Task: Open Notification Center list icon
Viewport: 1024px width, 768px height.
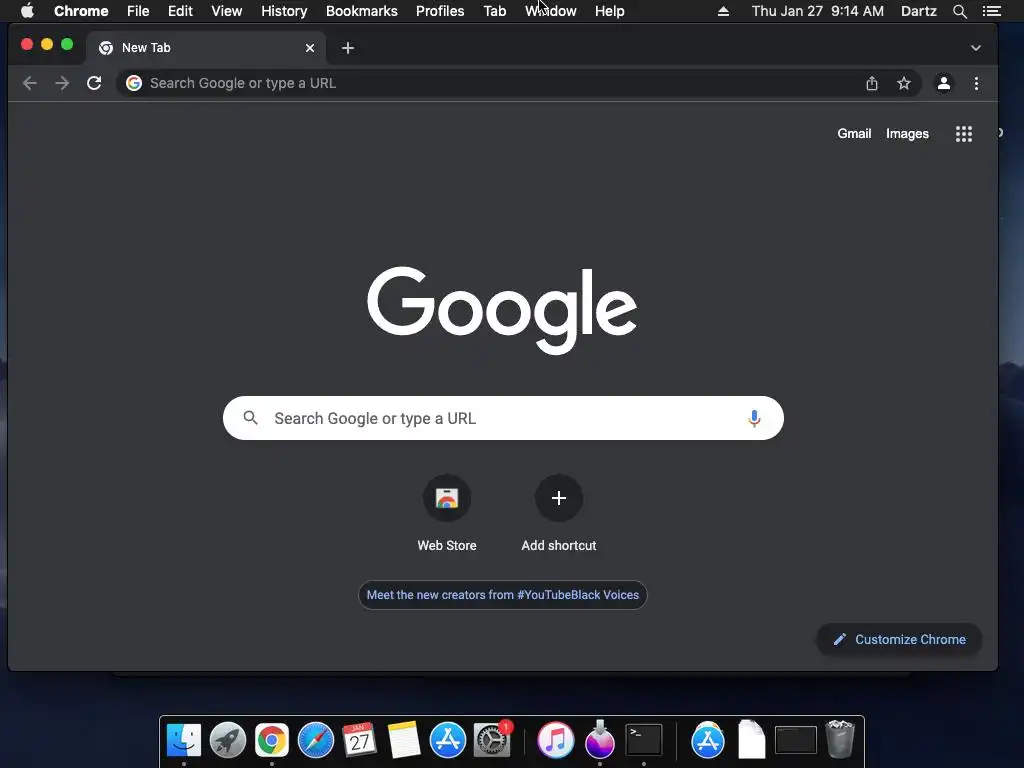Action: tap(992, 11)
